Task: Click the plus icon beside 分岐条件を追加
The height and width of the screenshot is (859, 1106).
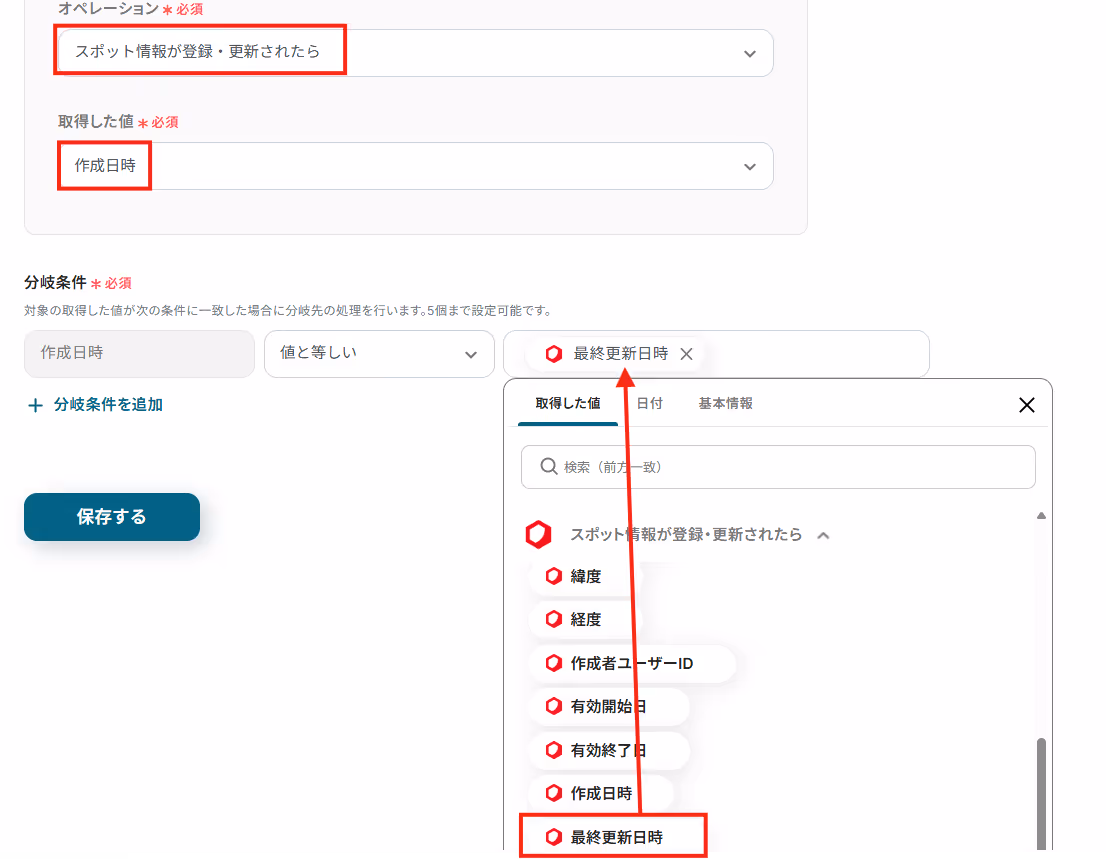Action: point(35,406)
